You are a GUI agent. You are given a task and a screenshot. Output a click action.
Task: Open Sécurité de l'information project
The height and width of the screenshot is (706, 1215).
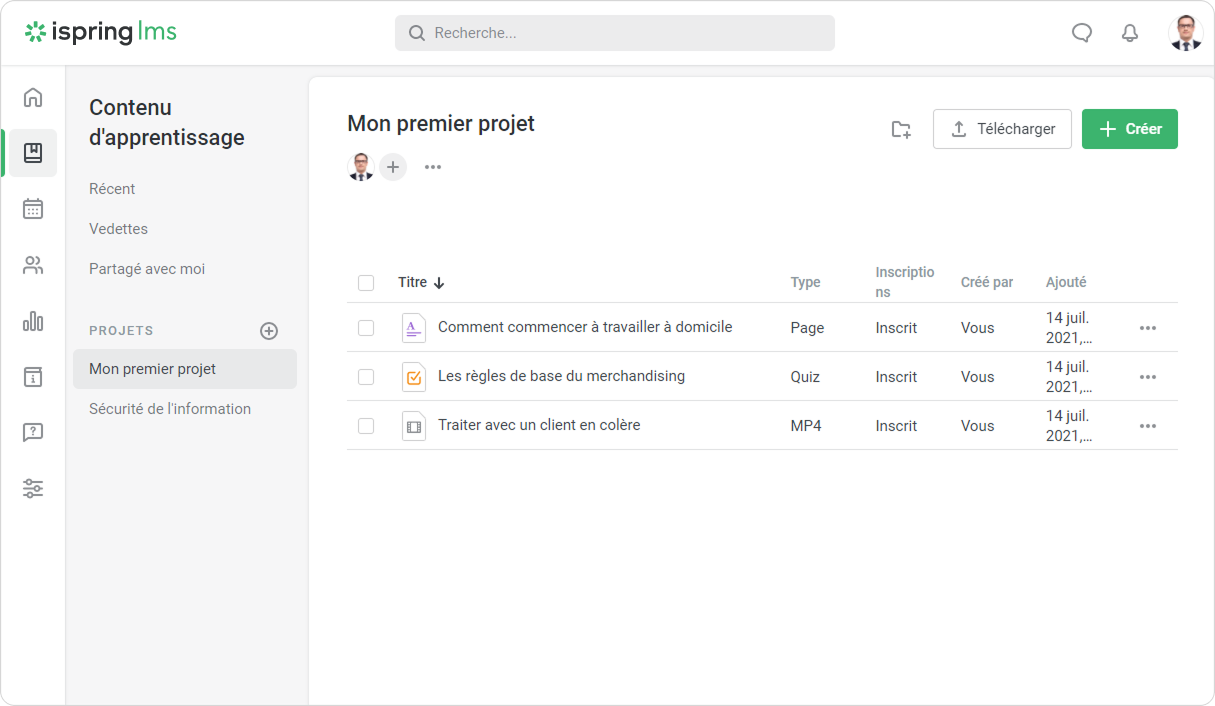(170, 409)
